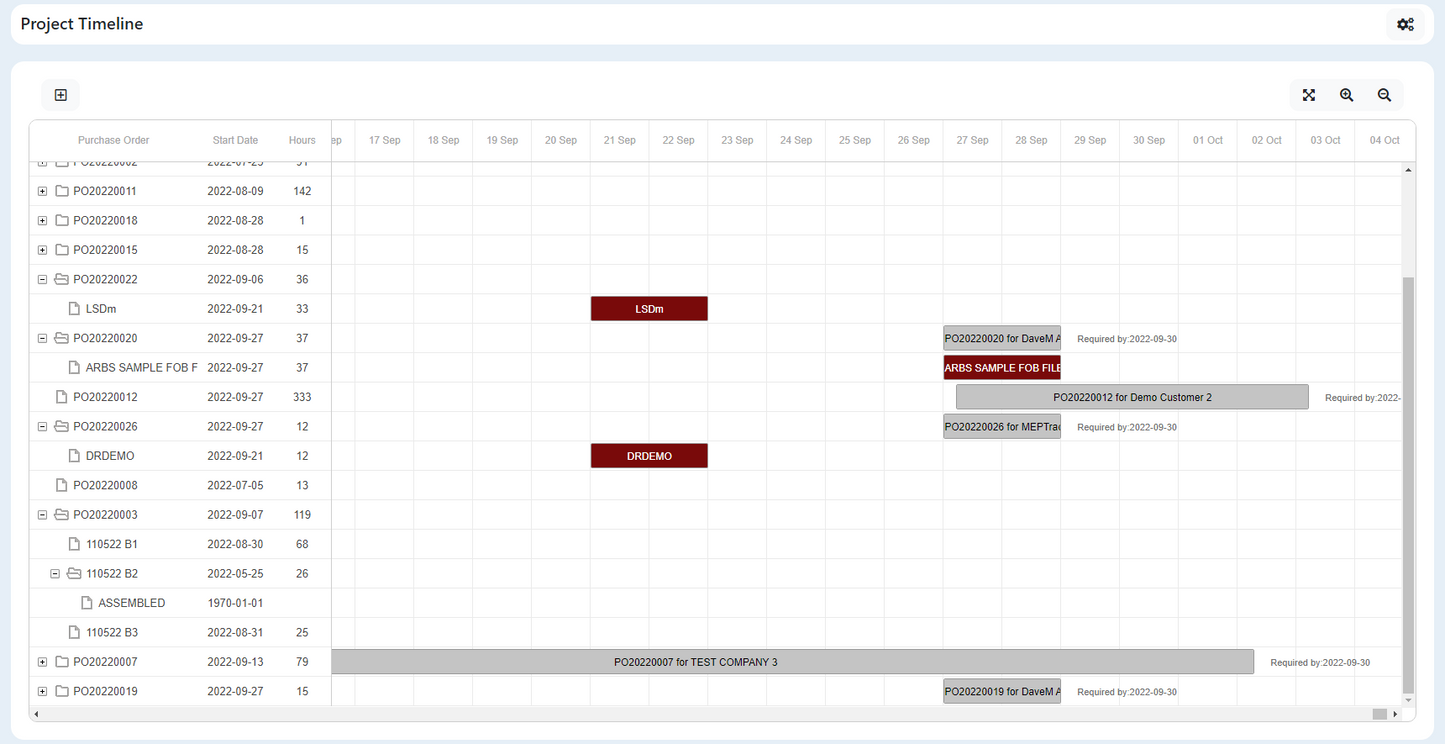Select the document icon beside DRDEMO

[x=74, y=455]
